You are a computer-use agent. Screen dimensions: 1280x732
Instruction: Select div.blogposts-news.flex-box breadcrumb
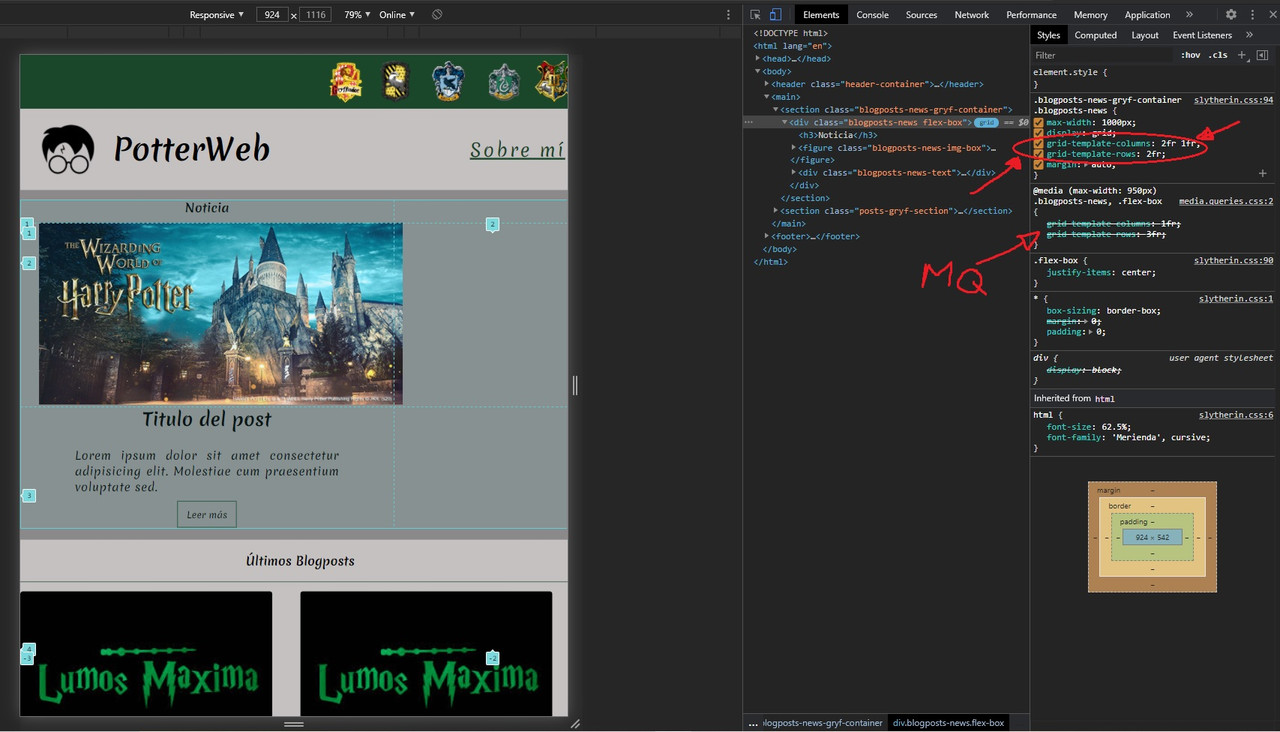click(948, 723)
